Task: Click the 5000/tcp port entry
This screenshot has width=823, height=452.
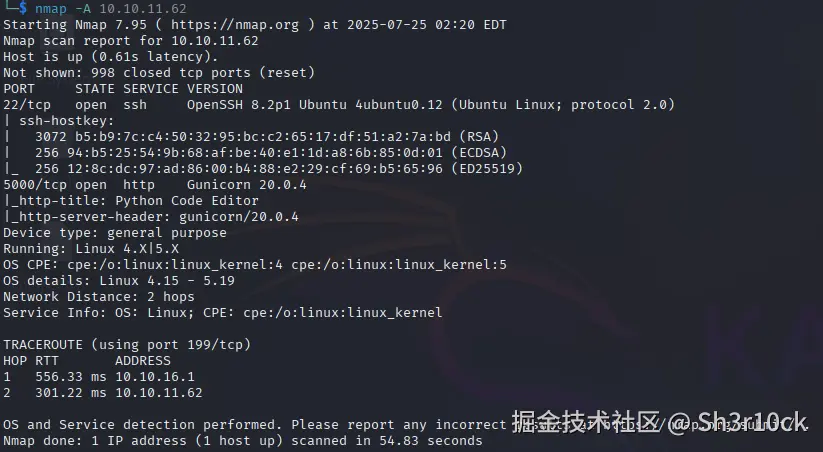Action: point(35,185)
